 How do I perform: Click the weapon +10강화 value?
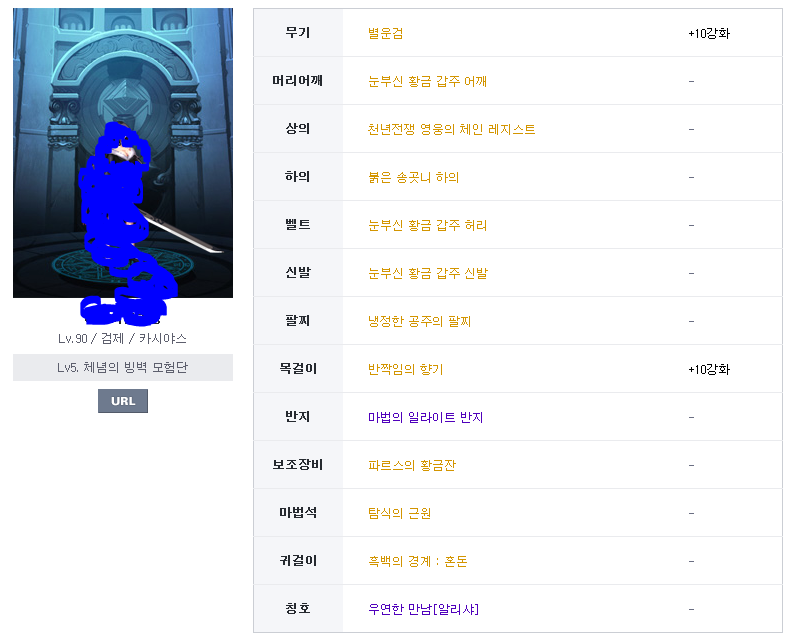tap(709, 33)
